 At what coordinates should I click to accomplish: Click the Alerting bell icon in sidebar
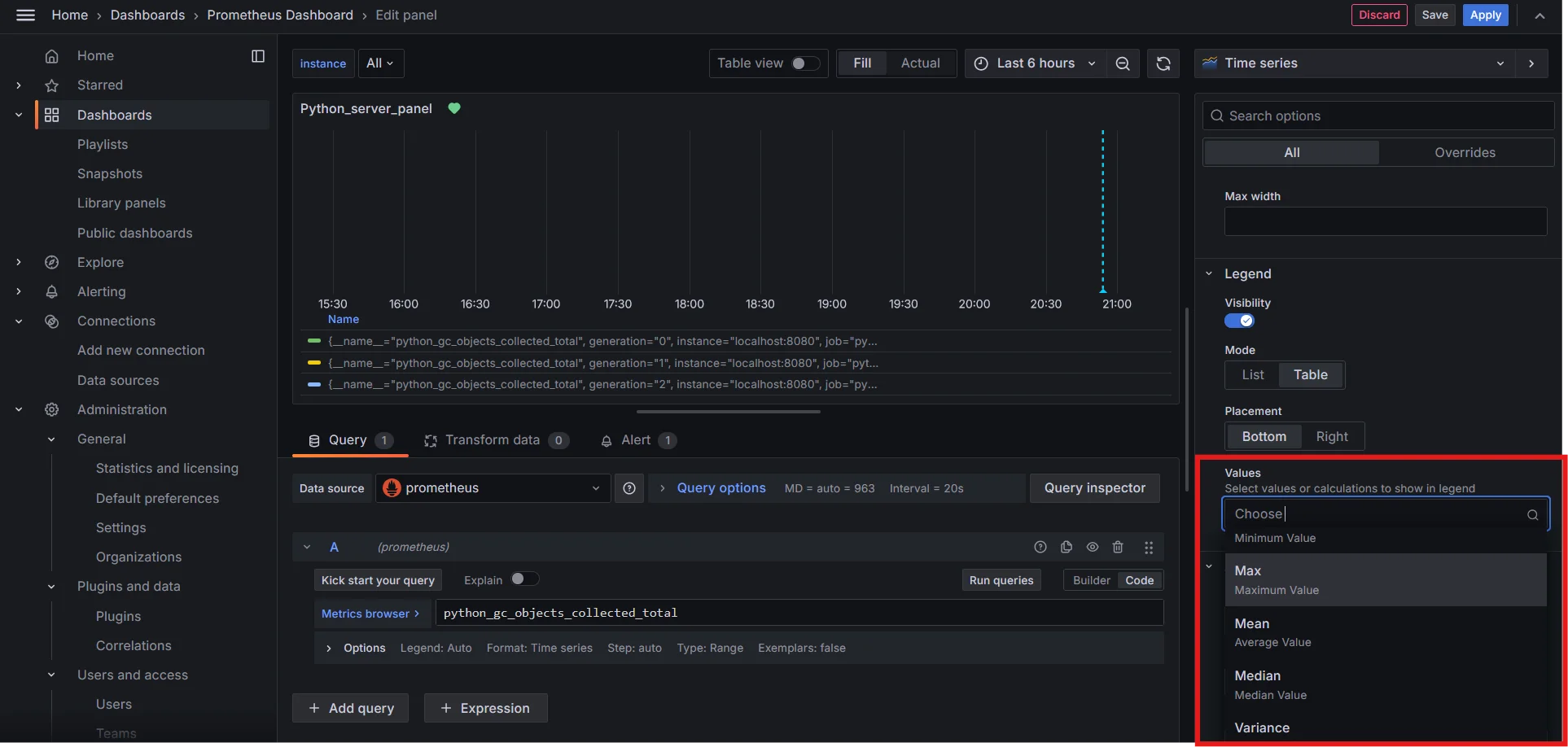point(51,291)
